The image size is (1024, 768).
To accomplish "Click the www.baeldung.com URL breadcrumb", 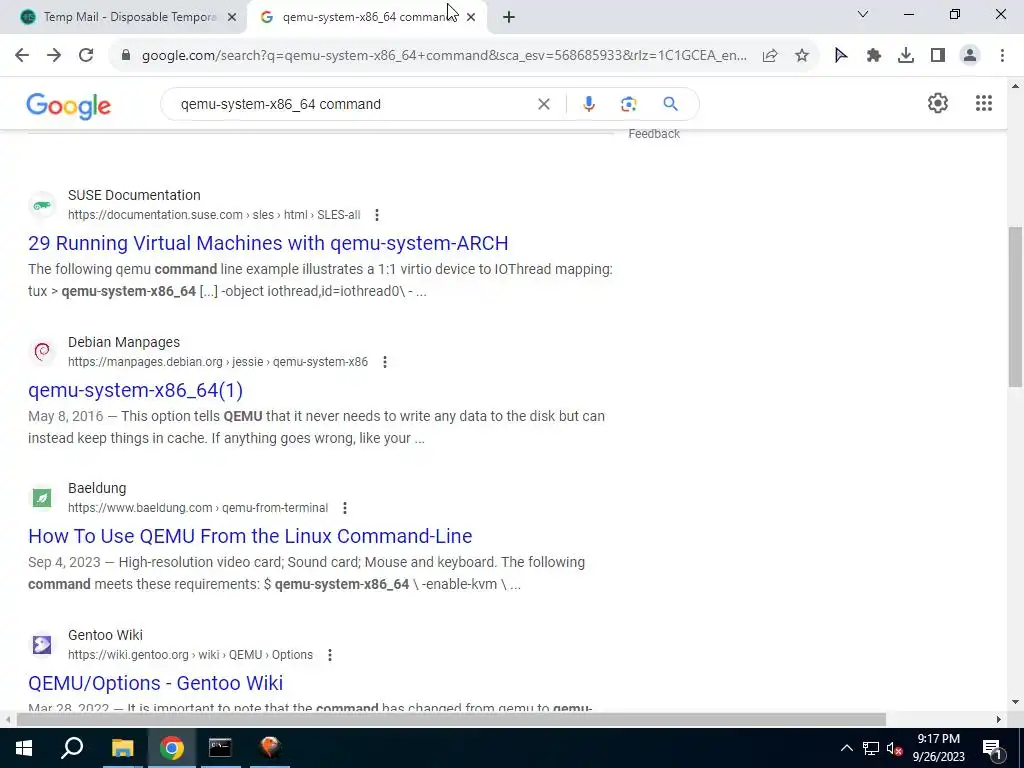I will click(198, 507).
